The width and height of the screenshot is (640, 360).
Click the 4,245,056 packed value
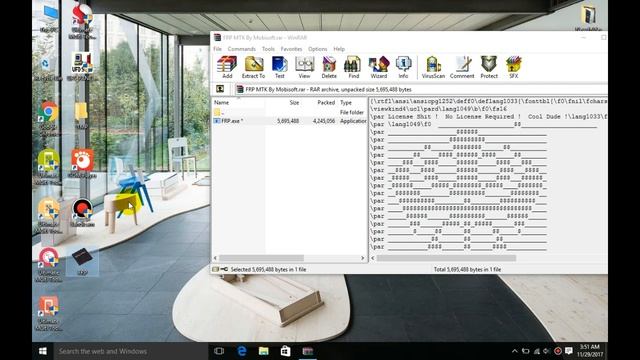point(324,121)
